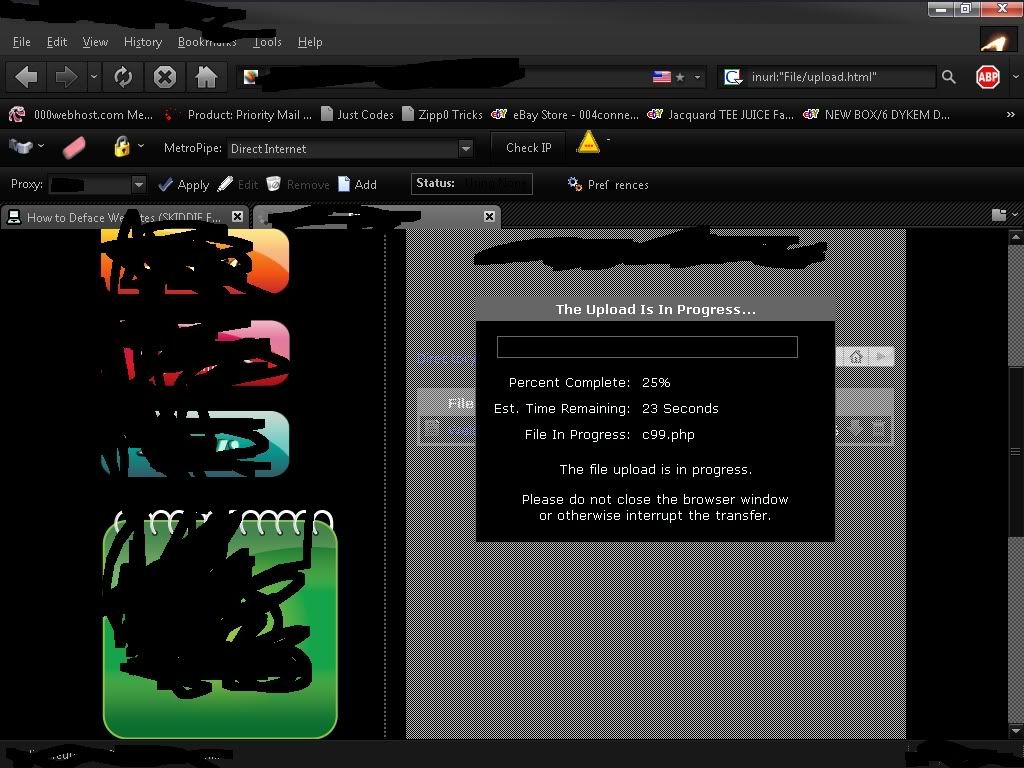Bookmark page with the star icon

pyautogui.click(x=680, y=77)
